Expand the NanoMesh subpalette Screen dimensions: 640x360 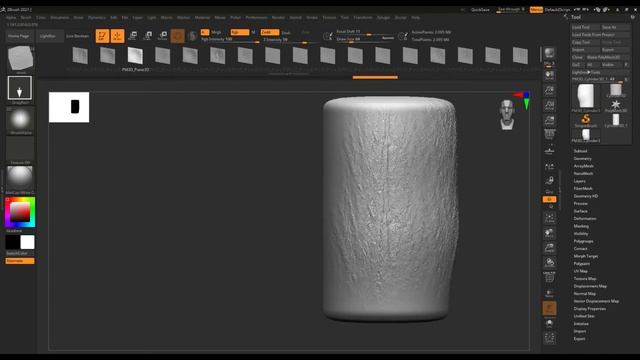(584, 173)
